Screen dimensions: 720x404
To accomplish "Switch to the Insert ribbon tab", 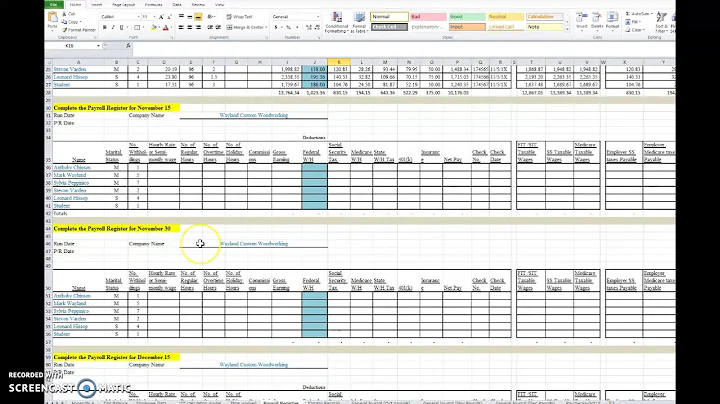I will (96, 5).
